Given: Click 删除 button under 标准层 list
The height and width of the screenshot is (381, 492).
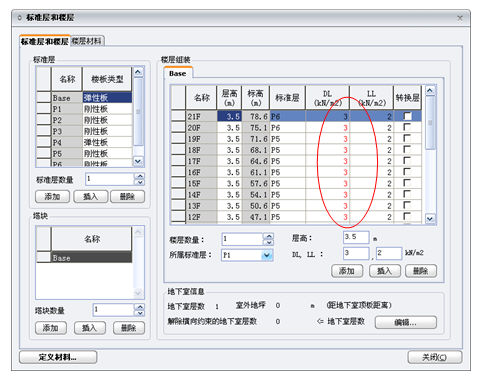Looking at the screenshot, I should click(x=127, y=197).
